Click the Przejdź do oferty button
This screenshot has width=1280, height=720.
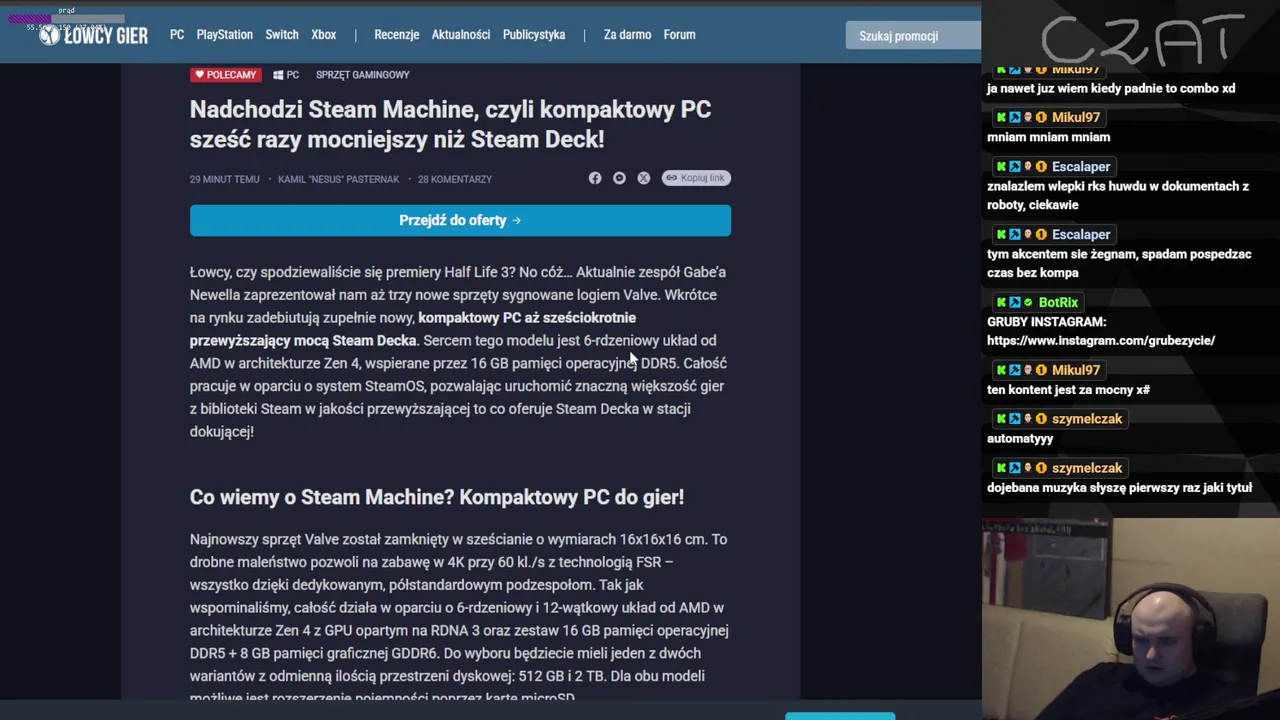tap(460, 220)
